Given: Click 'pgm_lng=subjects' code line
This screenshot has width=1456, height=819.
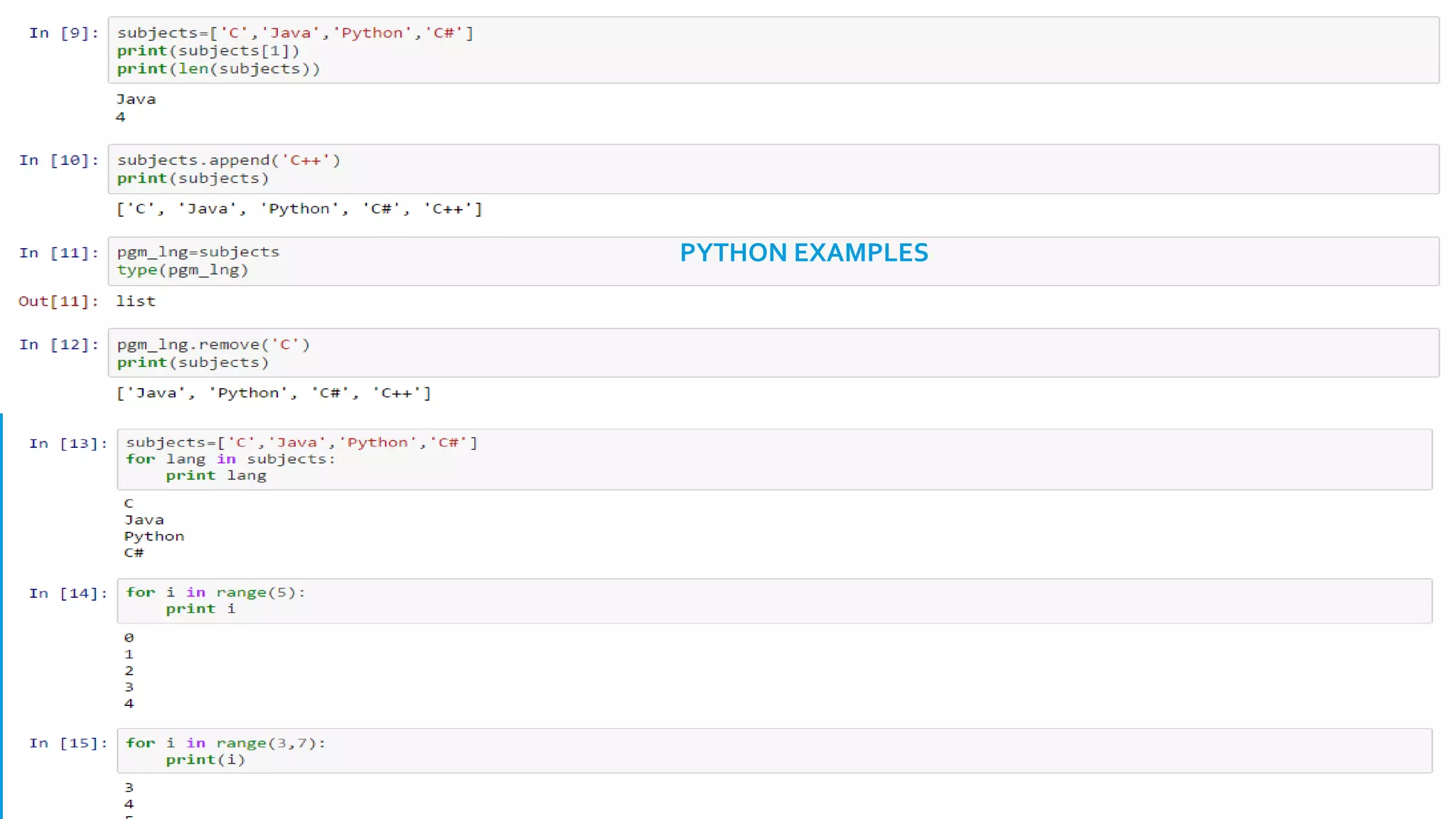Looking at the screenshot, I should [x=198, y=252].
